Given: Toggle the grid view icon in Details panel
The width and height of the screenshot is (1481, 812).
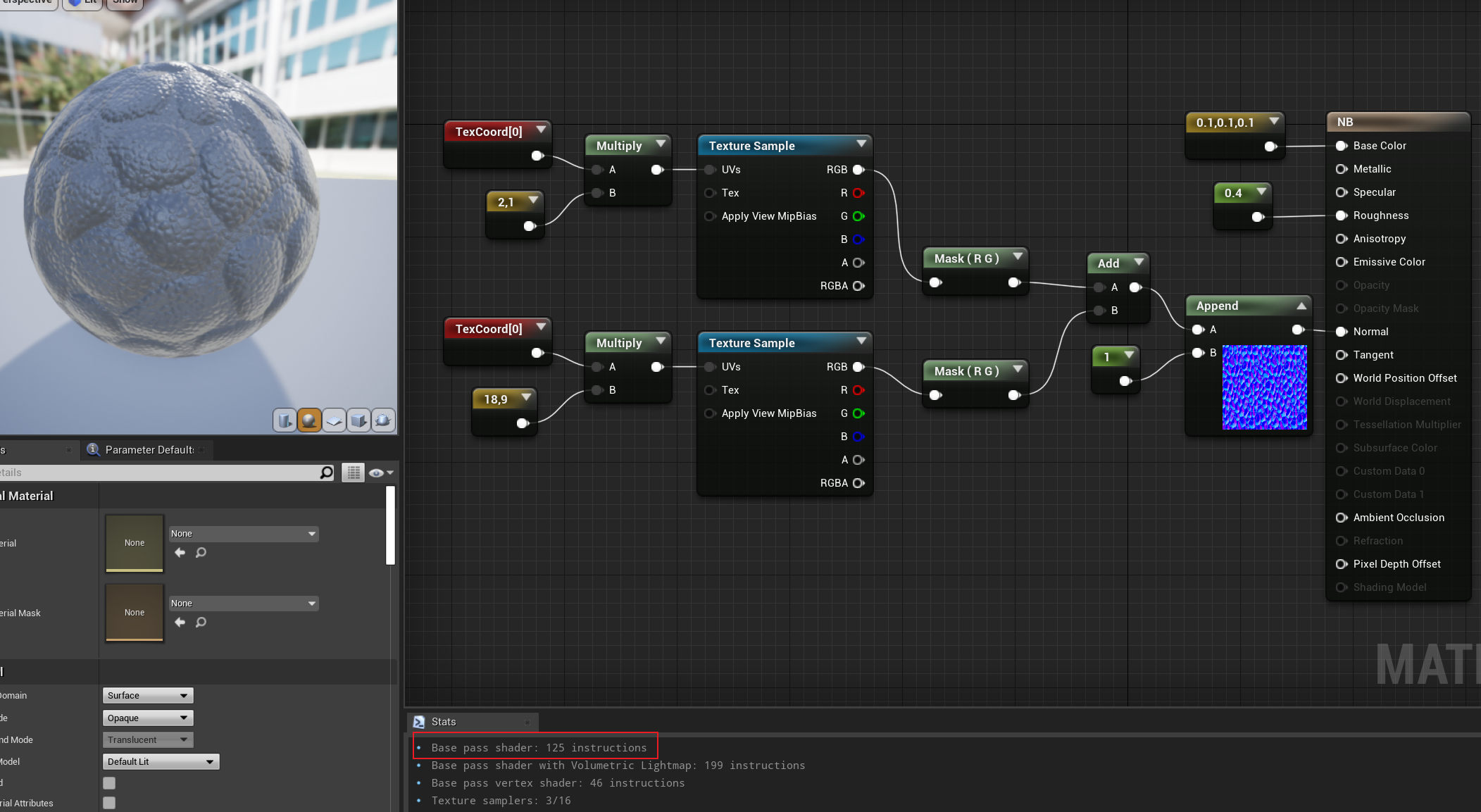Looking at the screenshot, I should [x=353, y=473].
